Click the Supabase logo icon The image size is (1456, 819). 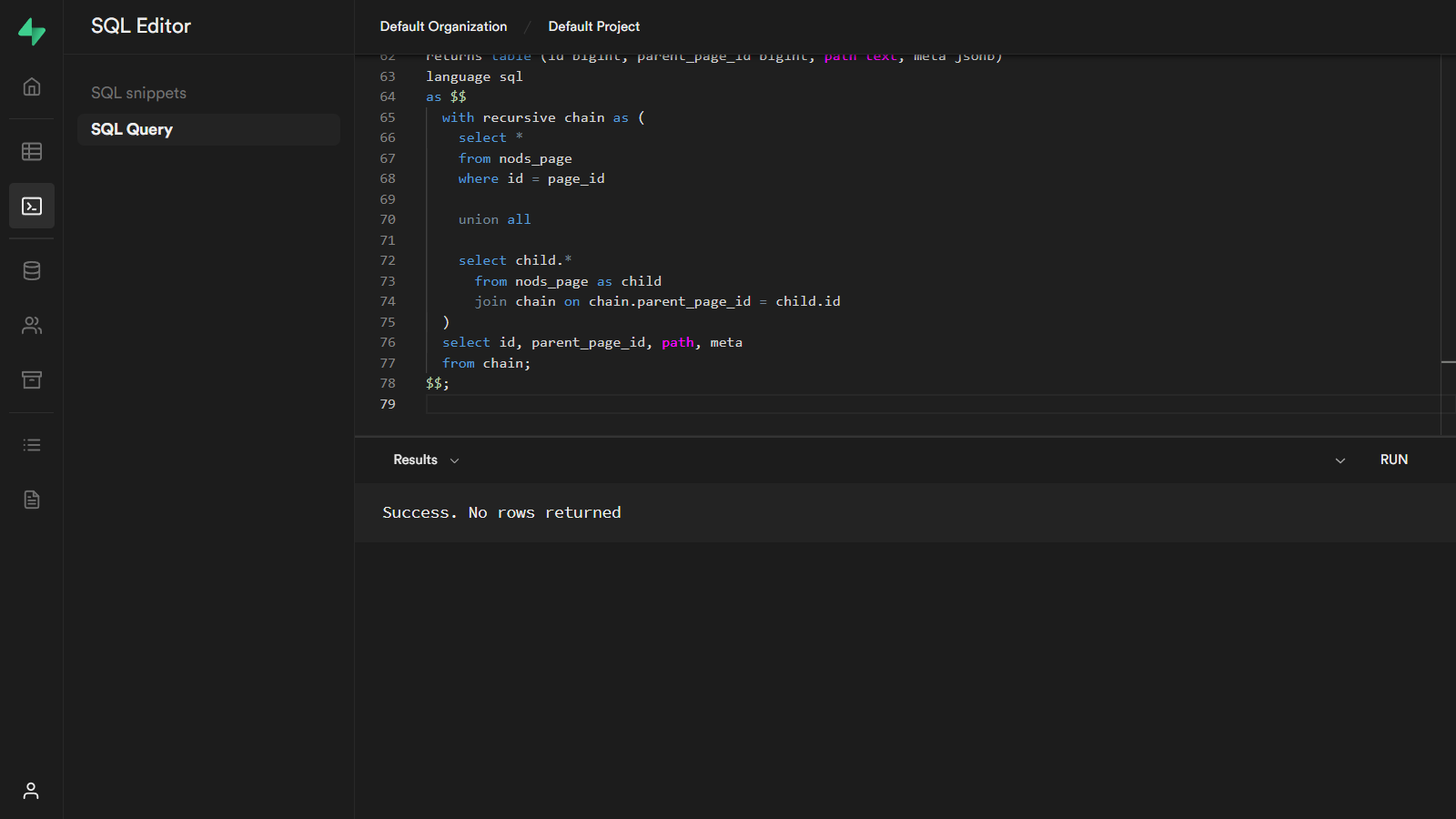point(32,32)
